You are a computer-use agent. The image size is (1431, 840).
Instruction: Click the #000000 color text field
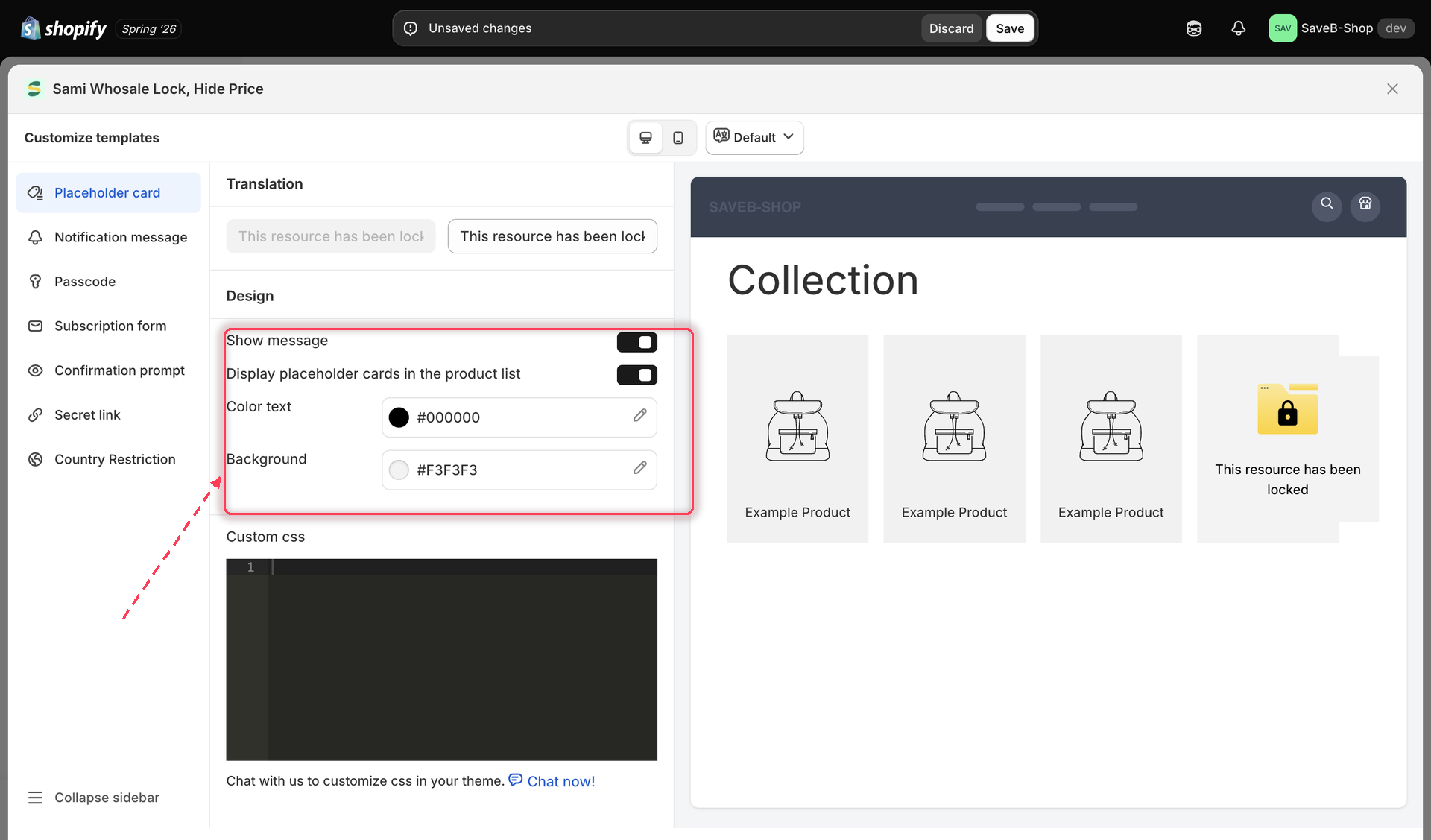pos(519,417)
